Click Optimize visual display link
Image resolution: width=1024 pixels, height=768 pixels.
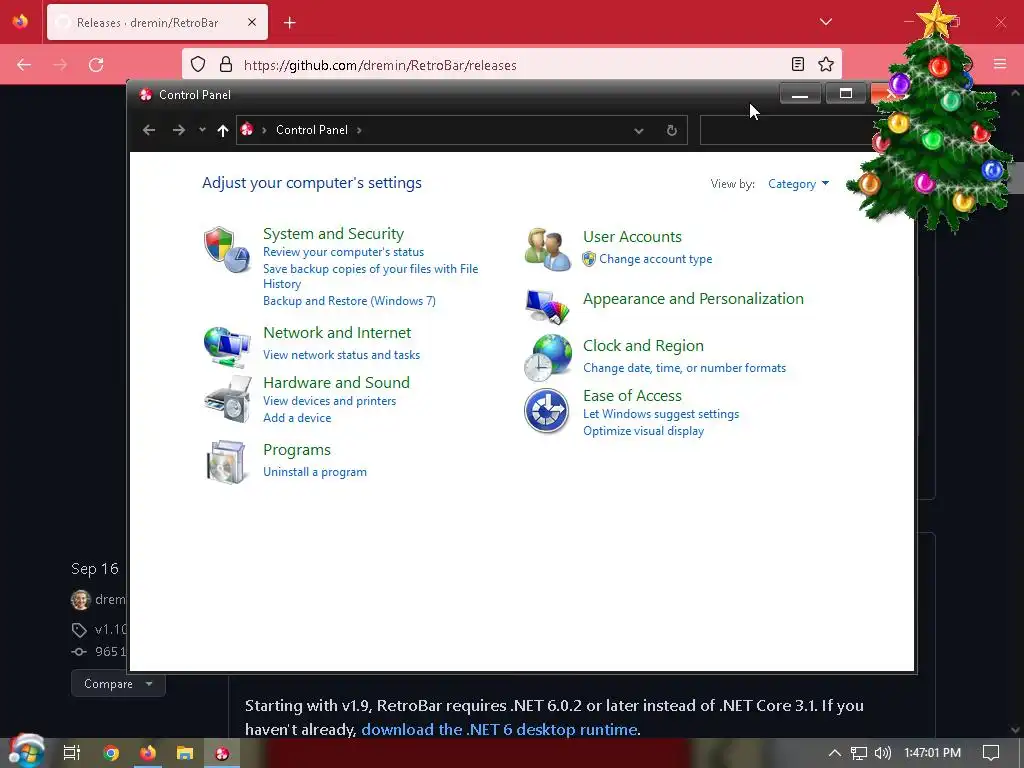pos(643,431)
